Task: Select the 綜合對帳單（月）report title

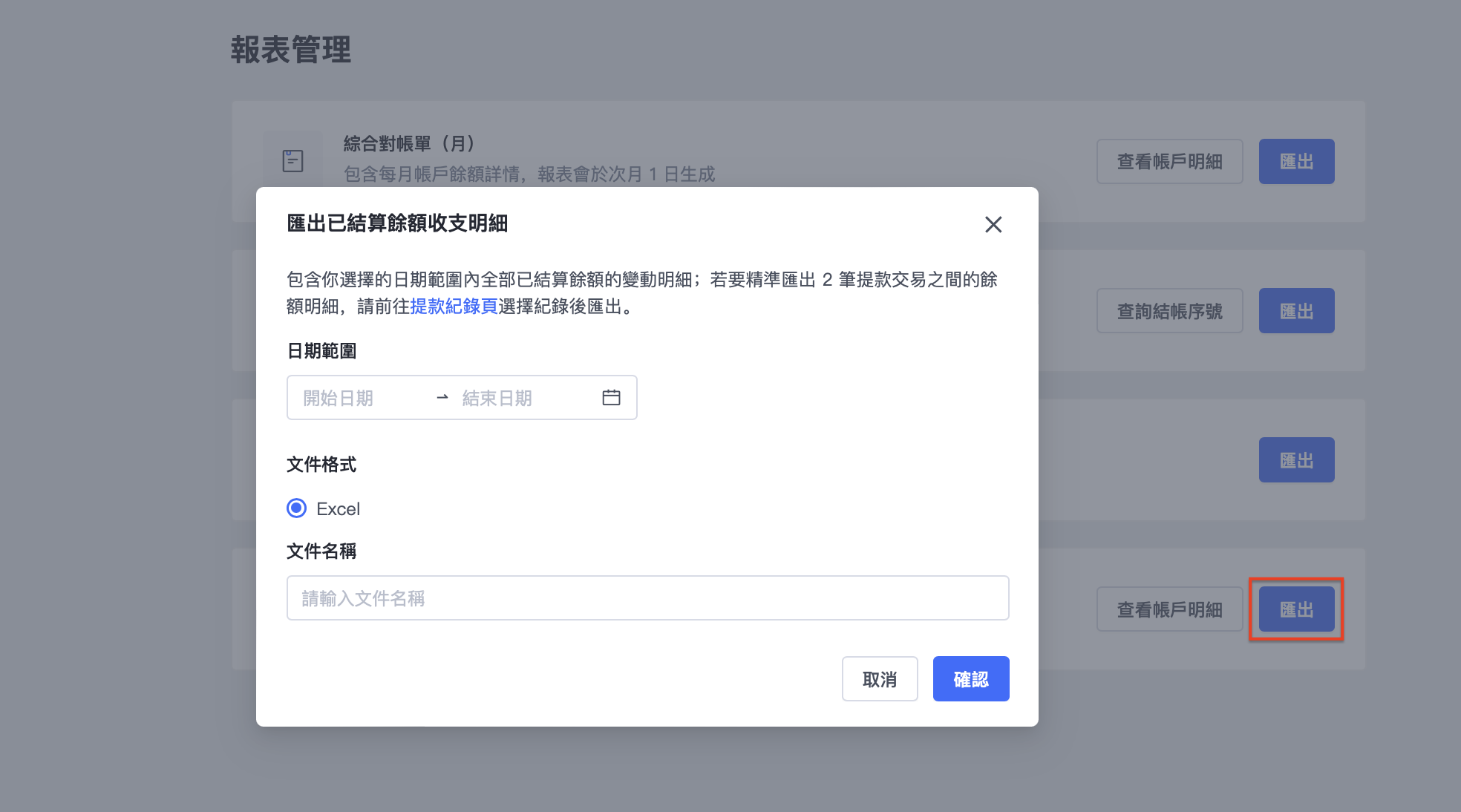Action: click(x=409, y=143)
